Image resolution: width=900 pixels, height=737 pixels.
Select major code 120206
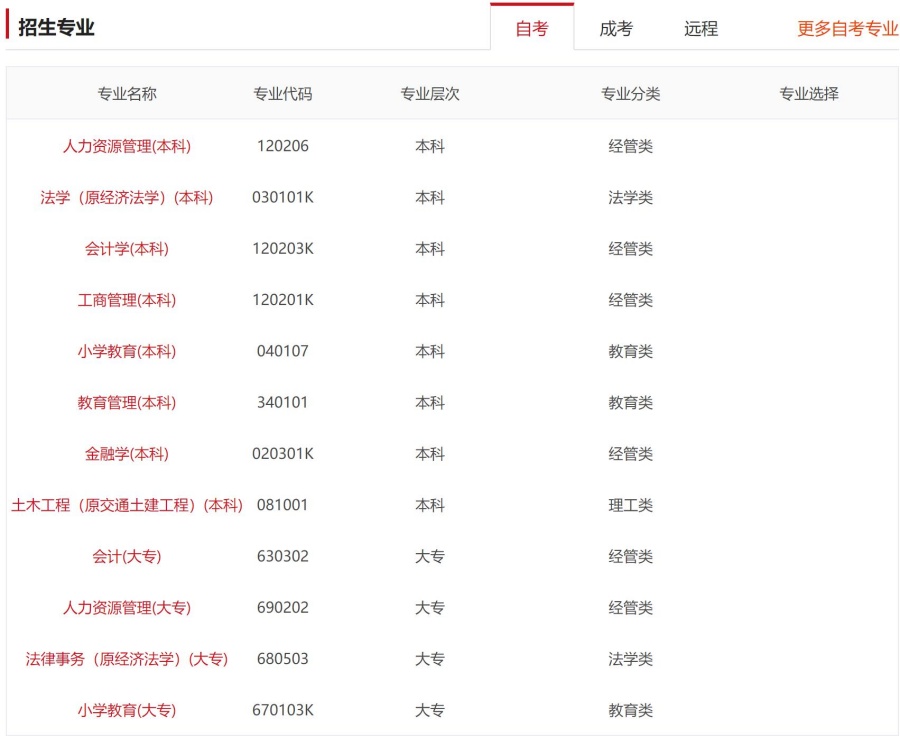[283, 146]
